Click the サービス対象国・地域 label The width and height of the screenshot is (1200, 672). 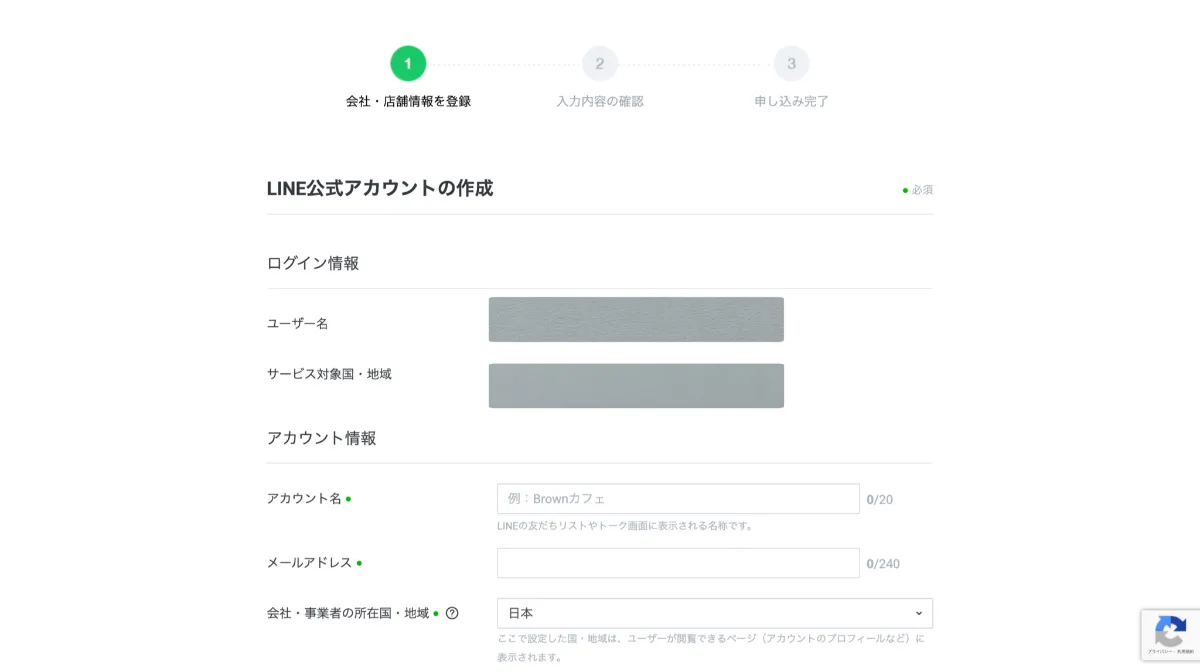click(x=329, y=374)
